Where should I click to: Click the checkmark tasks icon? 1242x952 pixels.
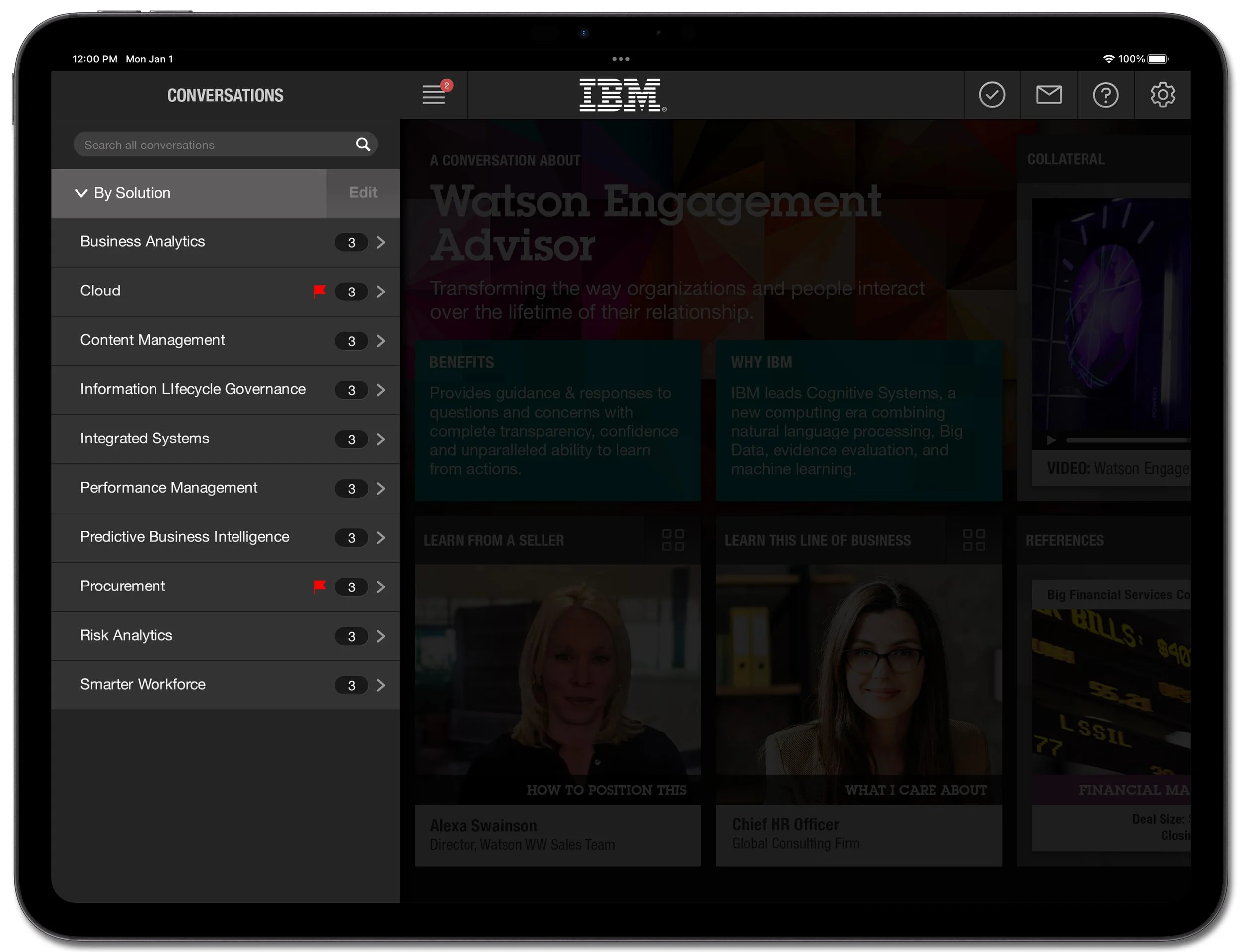992,95
